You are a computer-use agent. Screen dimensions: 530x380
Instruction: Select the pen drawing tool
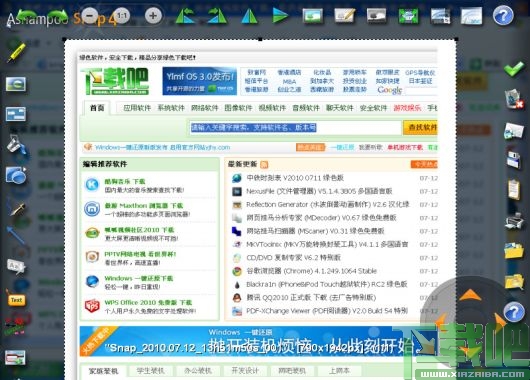pyautogui.click(x=18, y=209)
